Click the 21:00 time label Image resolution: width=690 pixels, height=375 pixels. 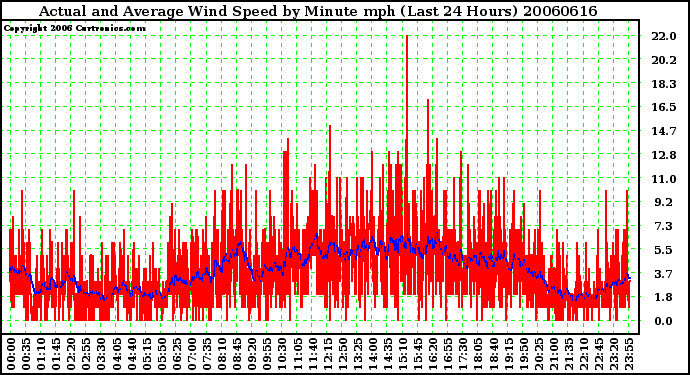pyautogui.click(x=554, y=354)
